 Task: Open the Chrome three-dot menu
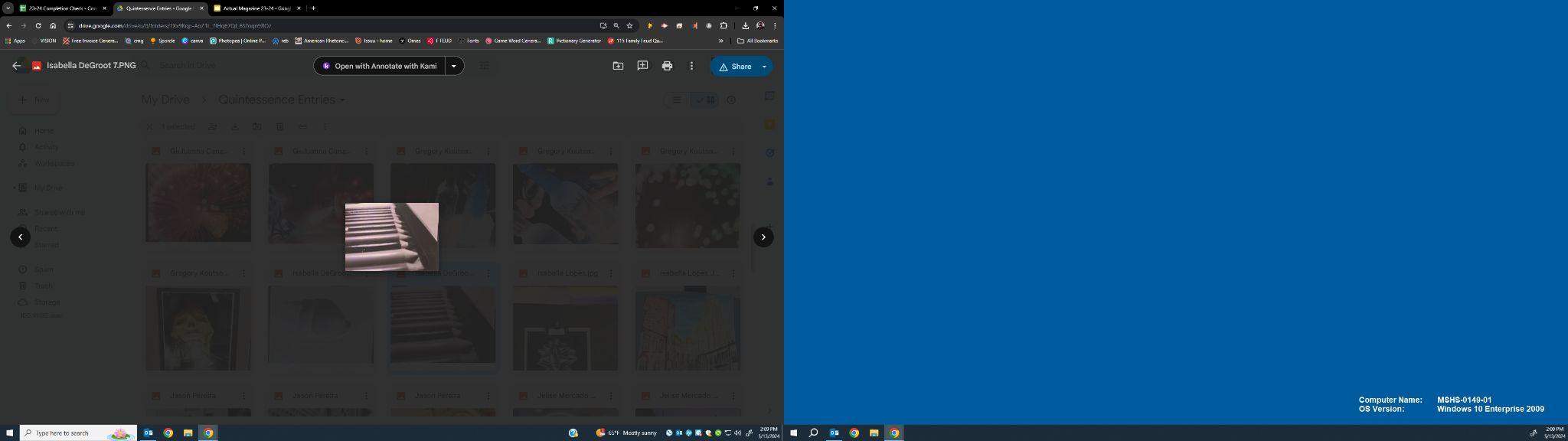(775, 25)
